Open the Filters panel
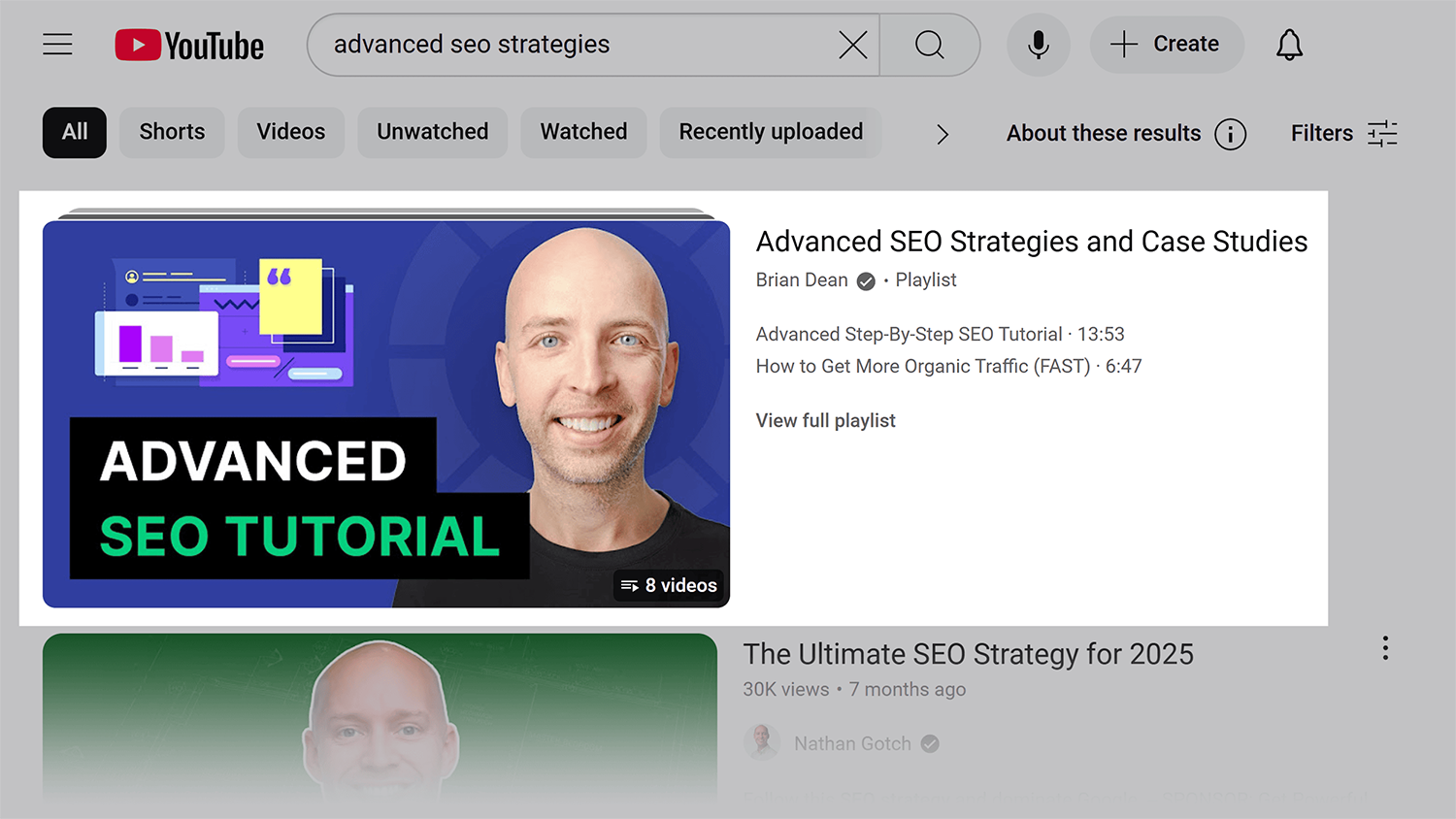1456x819 pixels. click(x=1343, y=134)
